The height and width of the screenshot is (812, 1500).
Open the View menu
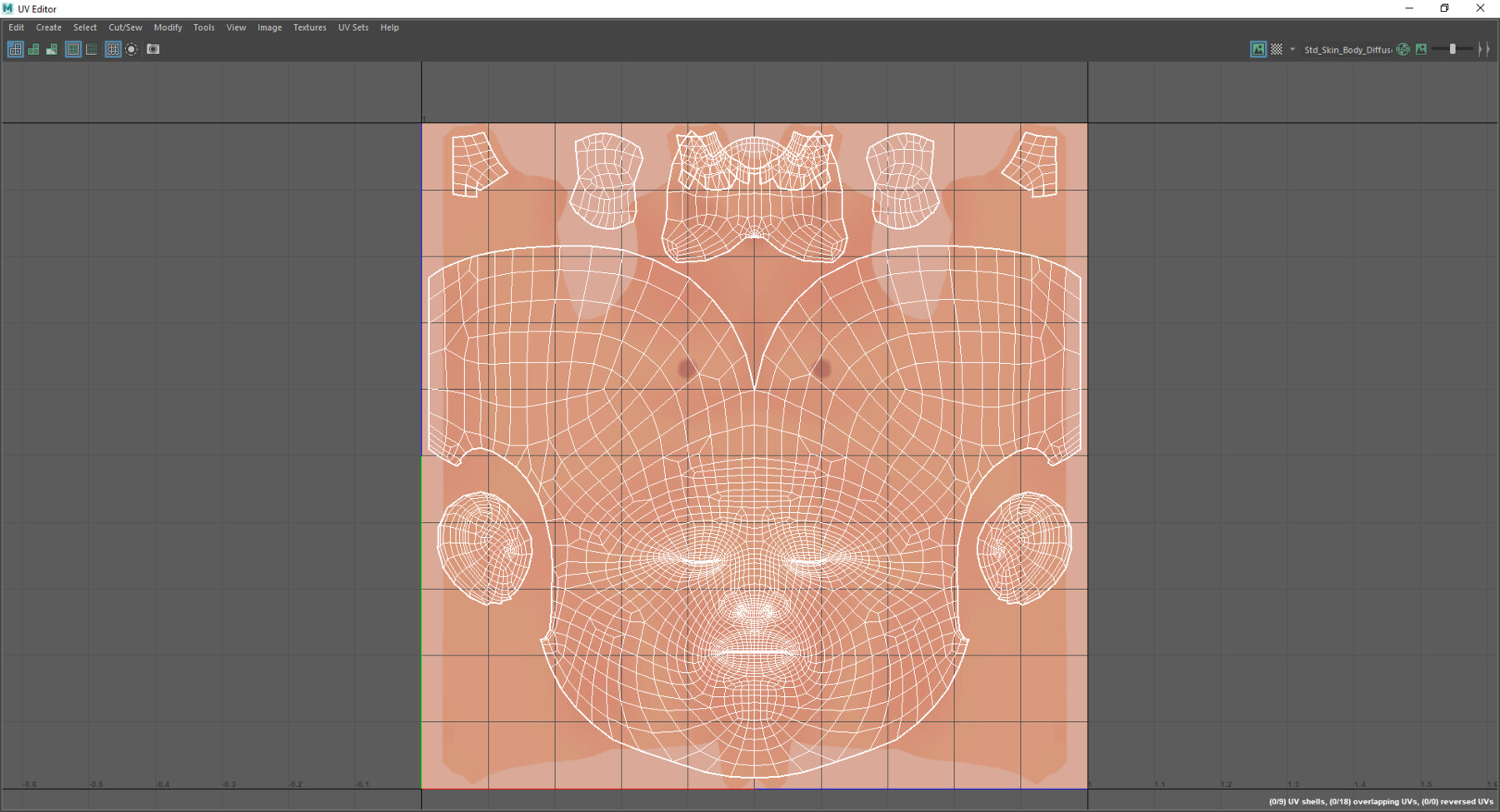click(x=236, y=27)
